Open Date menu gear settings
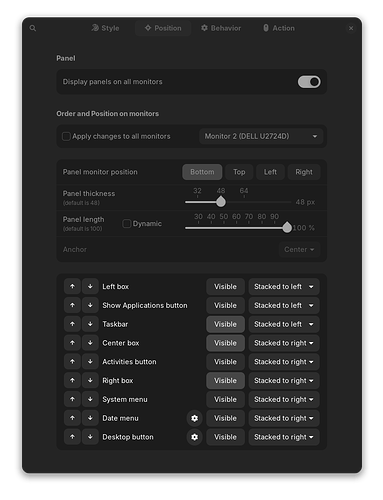 195,418
